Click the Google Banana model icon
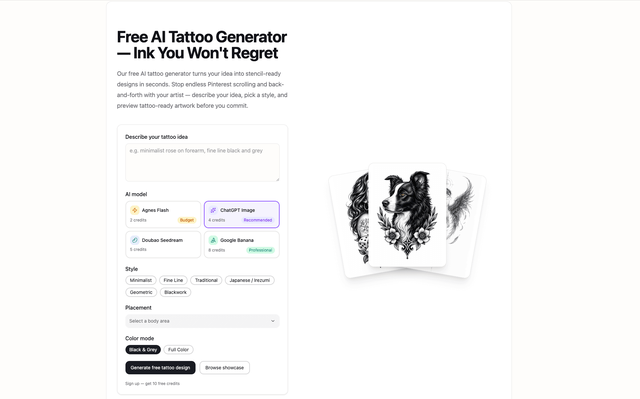Viewport: 640px width, 399px height. (213, 240)
